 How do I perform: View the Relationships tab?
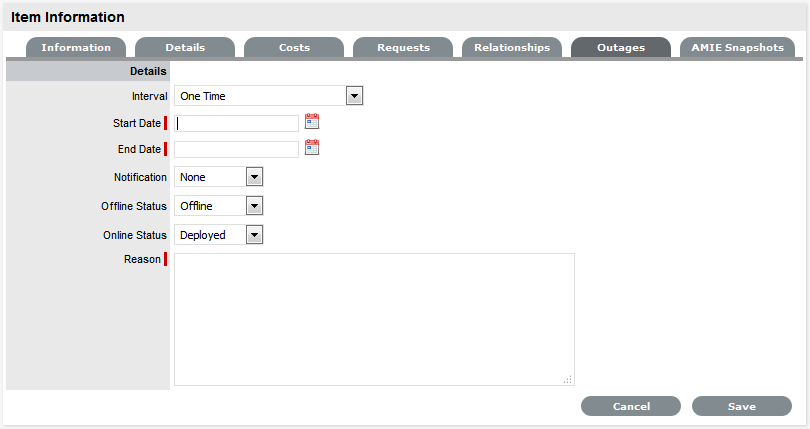(x=512, y=48)
